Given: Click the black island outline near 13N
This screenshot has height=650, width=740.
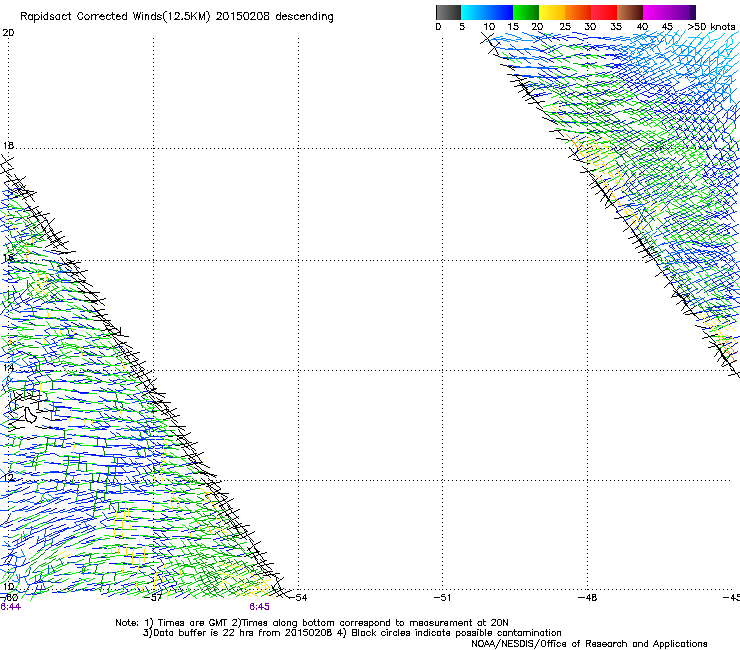Looking at the screenshot, I should tap(30, 415).
